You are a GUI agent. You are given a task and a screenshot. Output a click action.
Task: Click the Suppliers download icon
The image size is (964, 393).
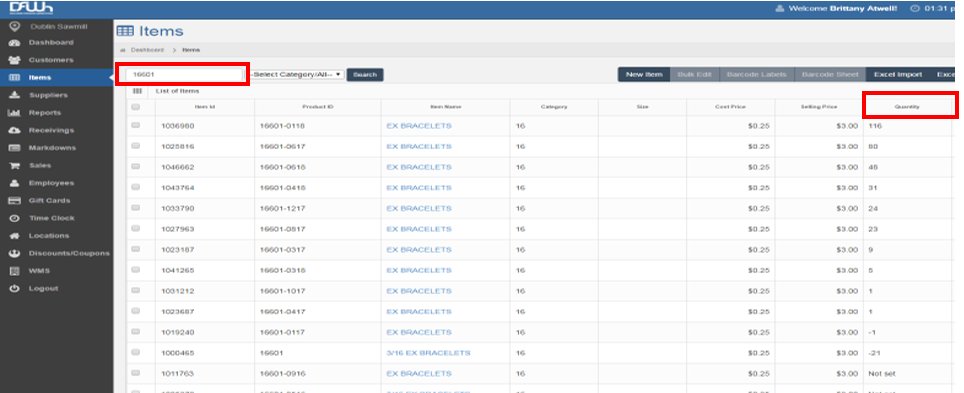(15, 95)
